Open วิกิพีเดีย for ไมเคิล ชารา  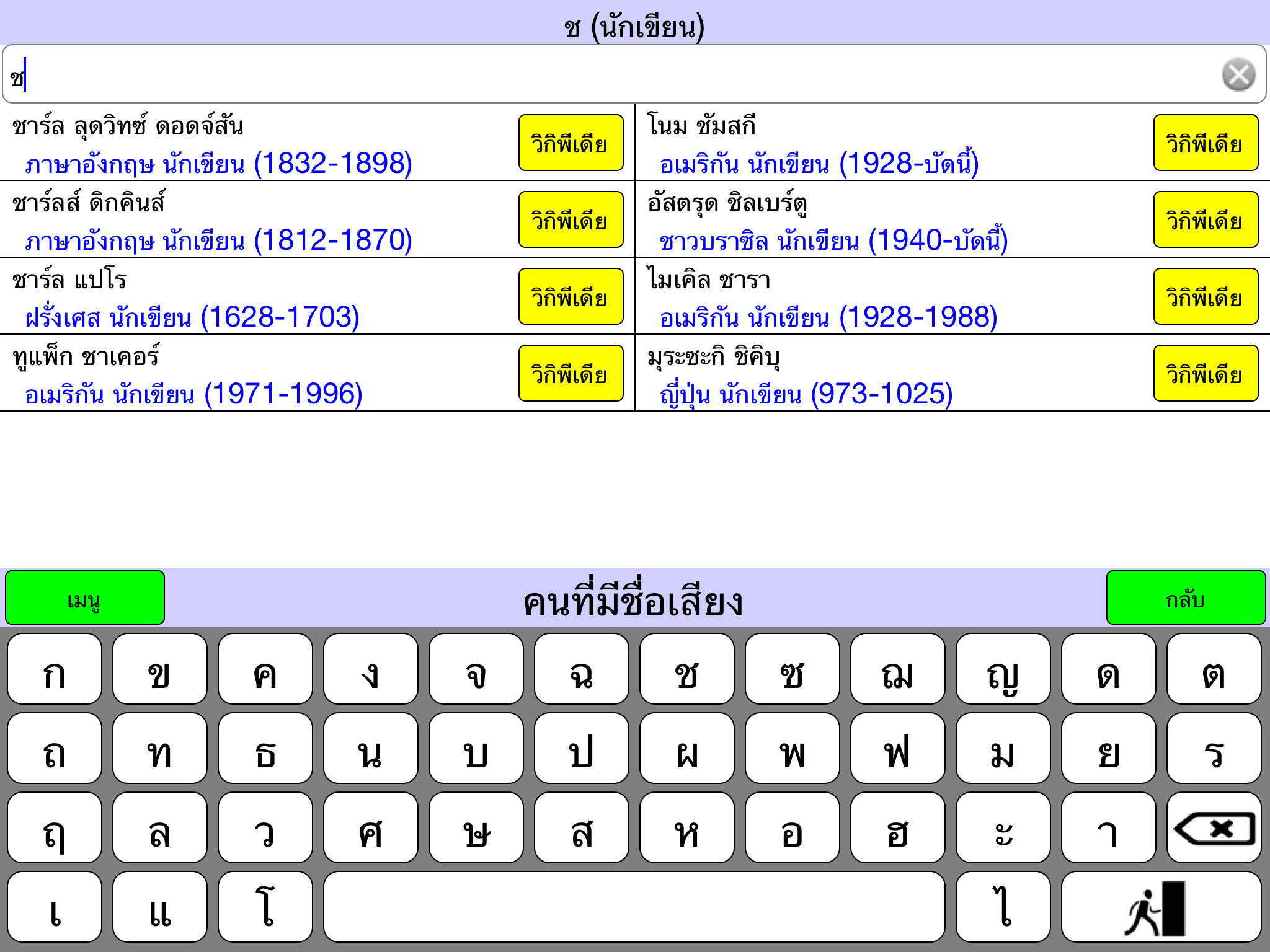click(1206, 296)
